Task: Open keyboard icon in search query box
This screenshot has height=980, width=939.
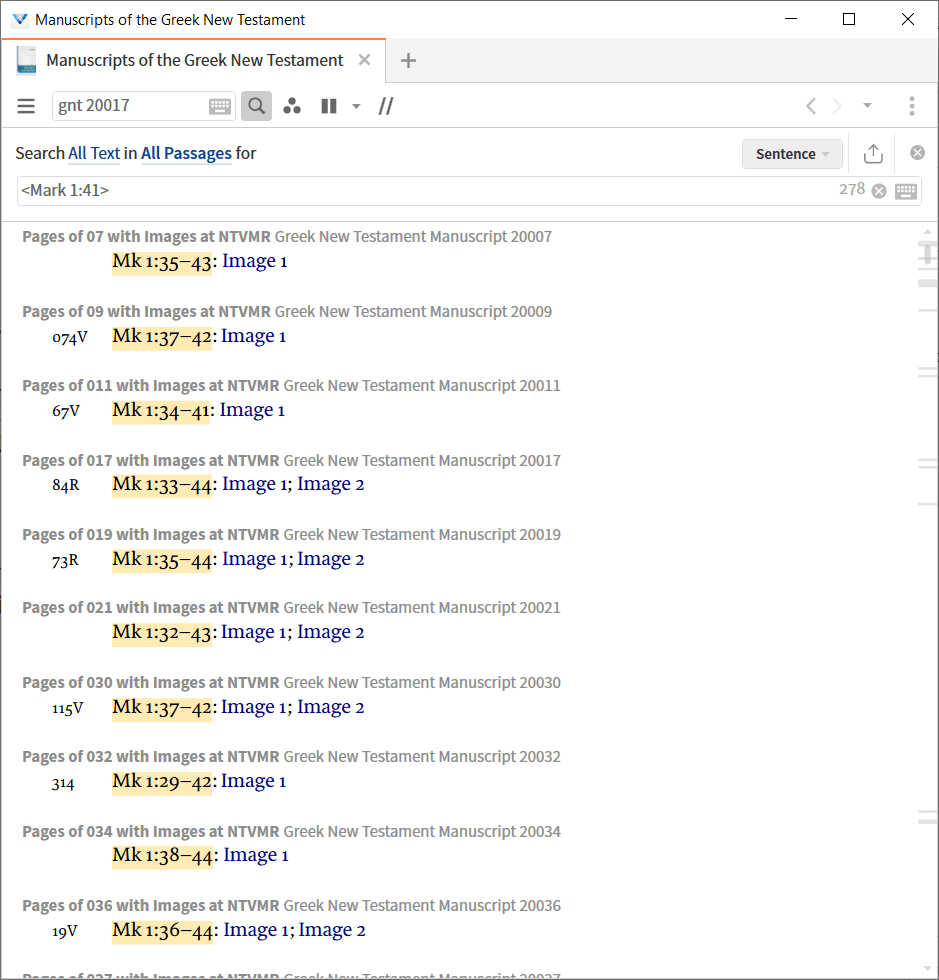Action: (x=906, y=191)
